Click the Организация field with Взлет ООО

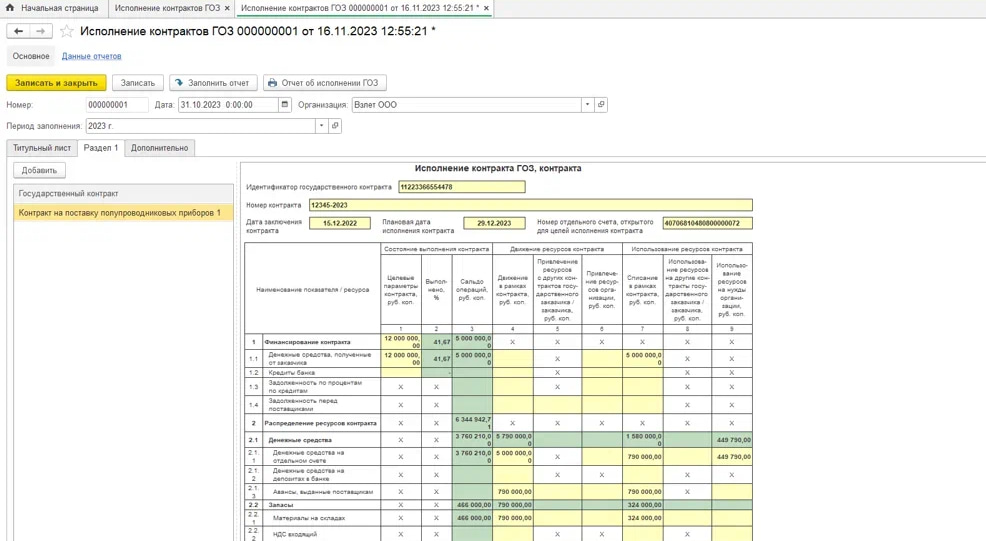pyautogui.click(x=466, y=105)
